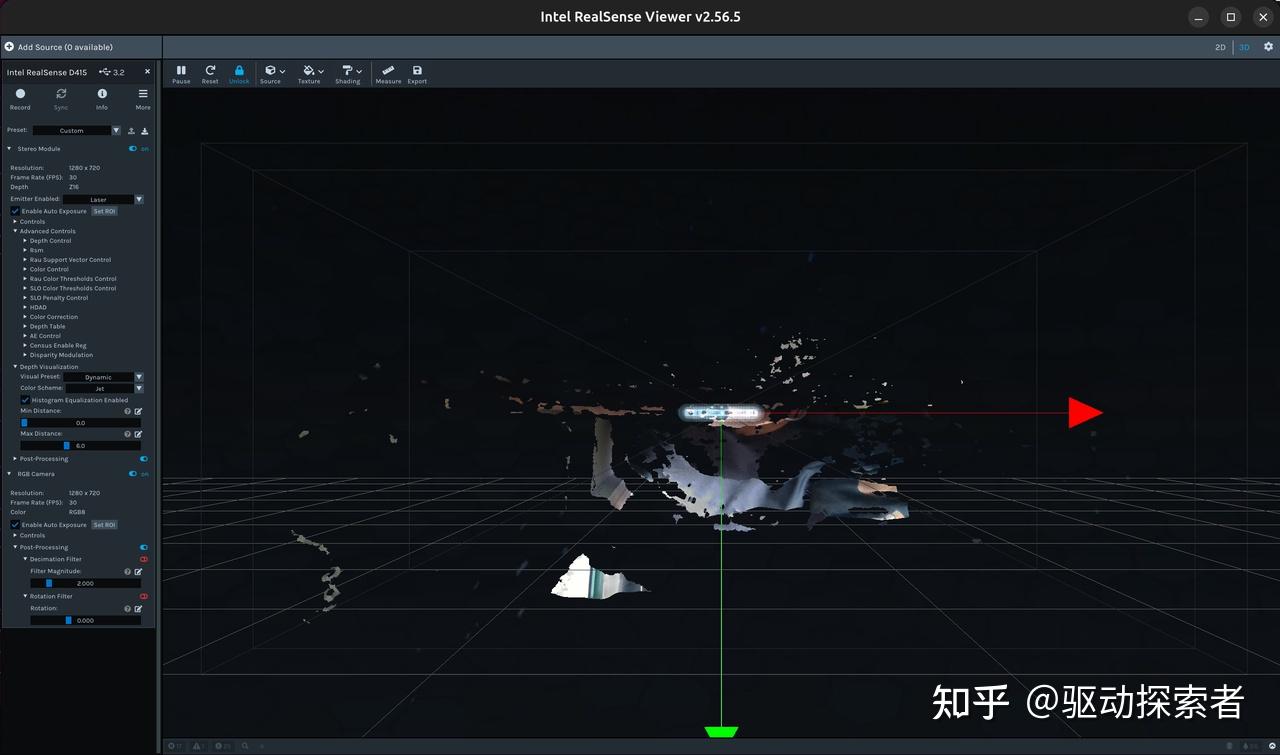This screenshot has height=755, width=1280.
Task: Start recording with the Record button
Action: pyautogui.click(x=20, y=94)
